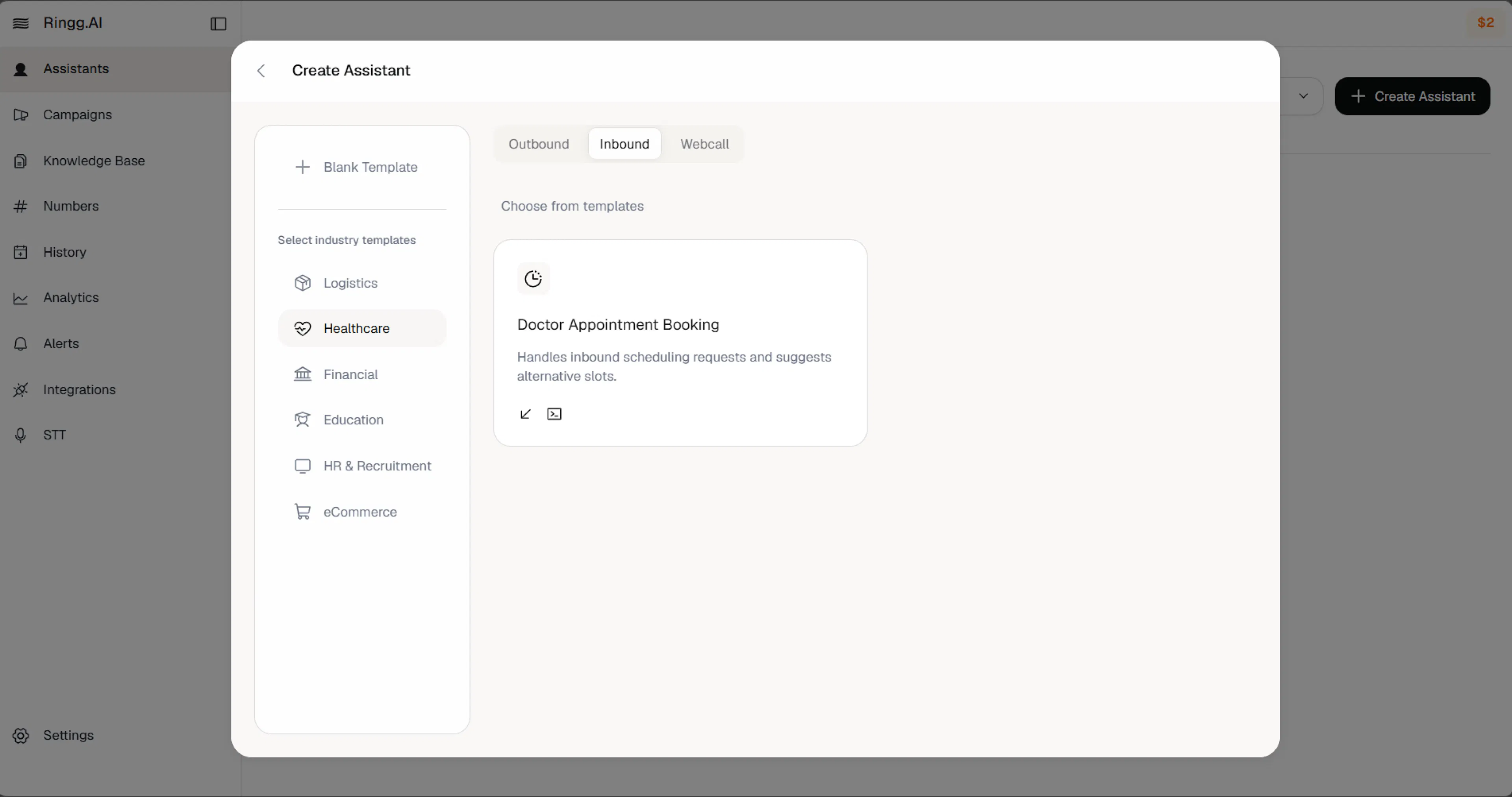Select the Financial industry templates

pyautogui.click(x=362, y=374)
